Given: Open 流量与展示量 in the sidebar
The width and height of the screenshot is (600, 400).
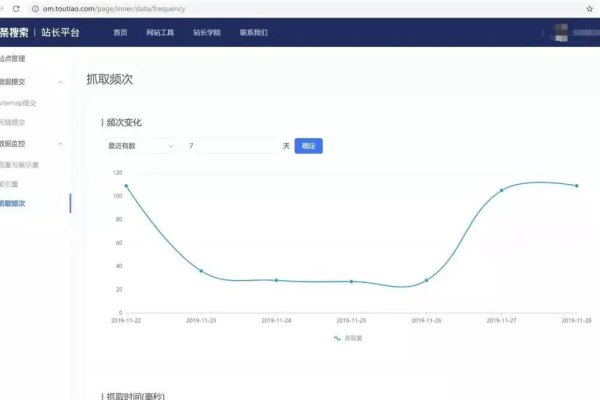Looking at the screenshot, I should point(19,165).
